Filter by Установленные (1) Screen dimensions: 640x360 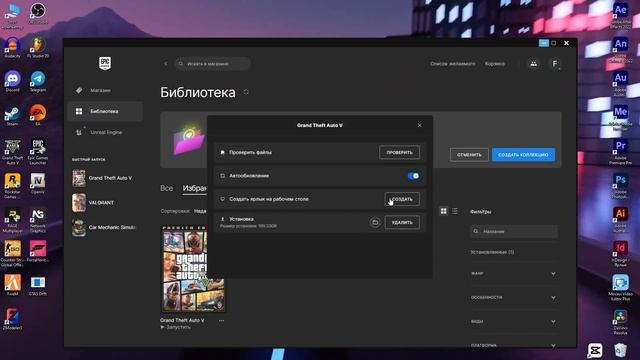pyautogui.click(x=492, y=252)
